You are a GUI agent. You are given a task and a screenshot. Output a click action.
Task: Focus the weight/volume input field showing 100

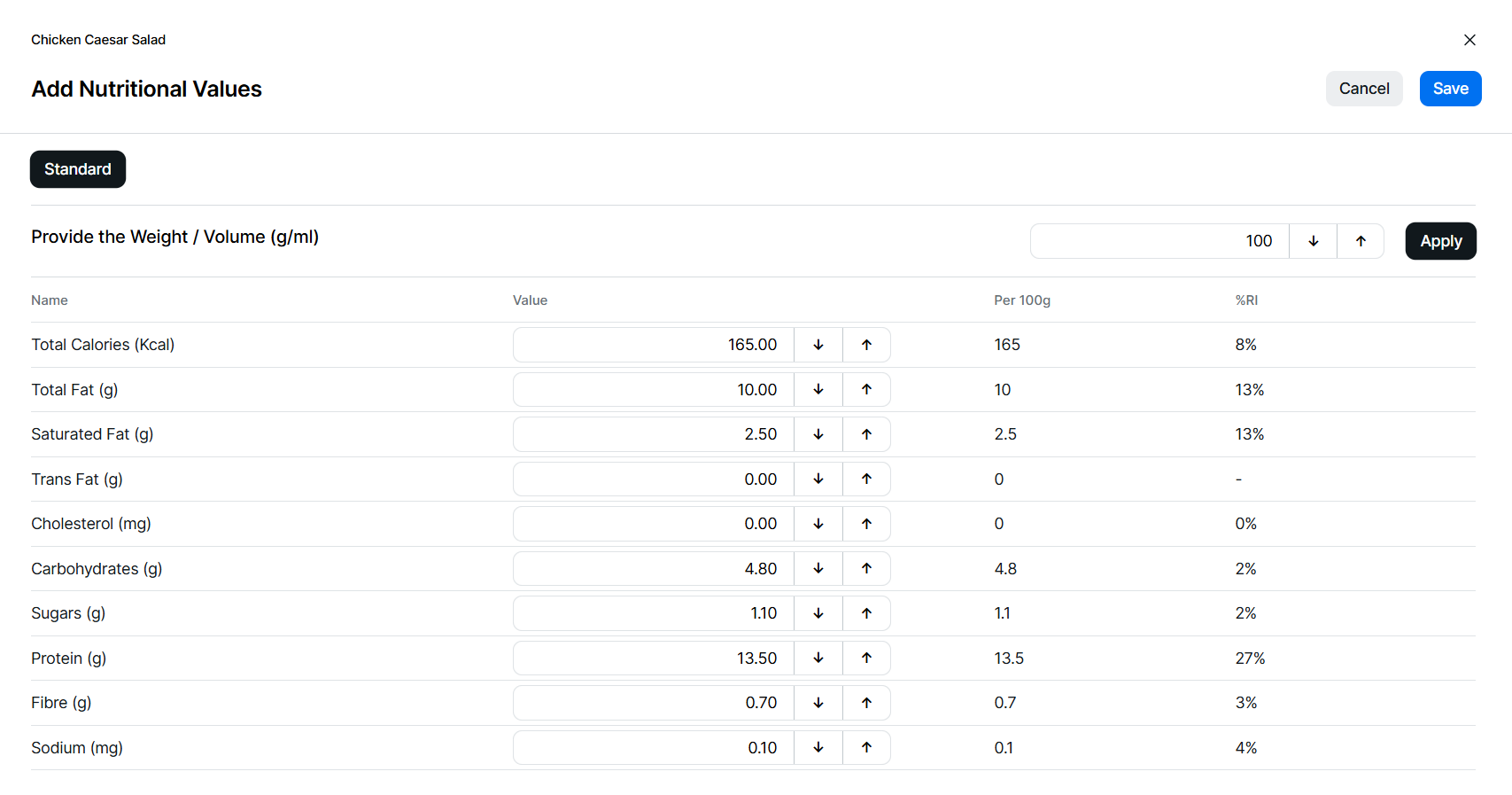click(x=1159, y=241)
